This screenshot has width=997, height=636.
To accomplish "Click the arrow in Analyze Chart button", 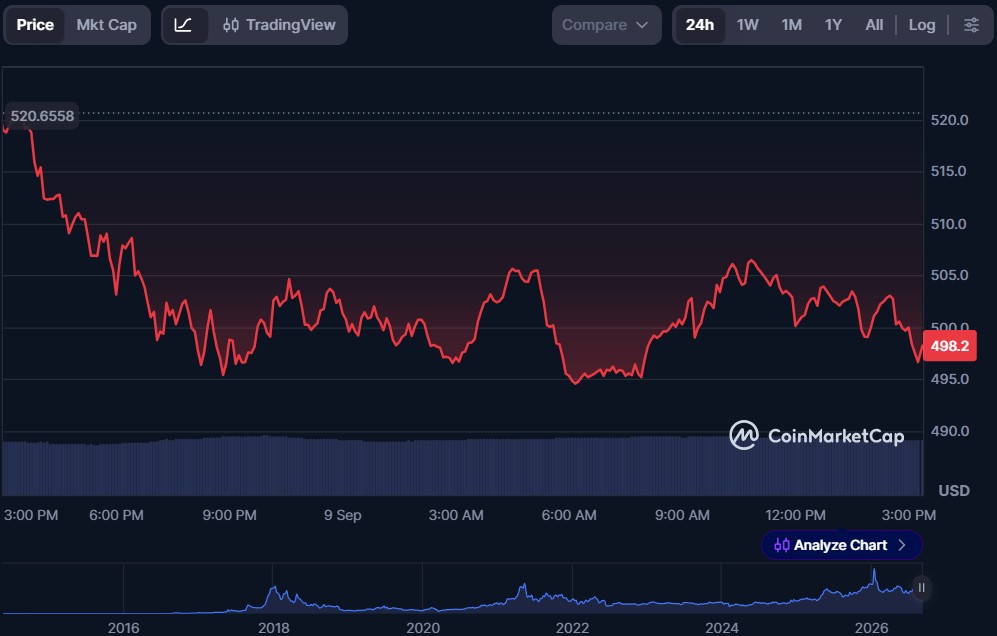I will point(902,545).
